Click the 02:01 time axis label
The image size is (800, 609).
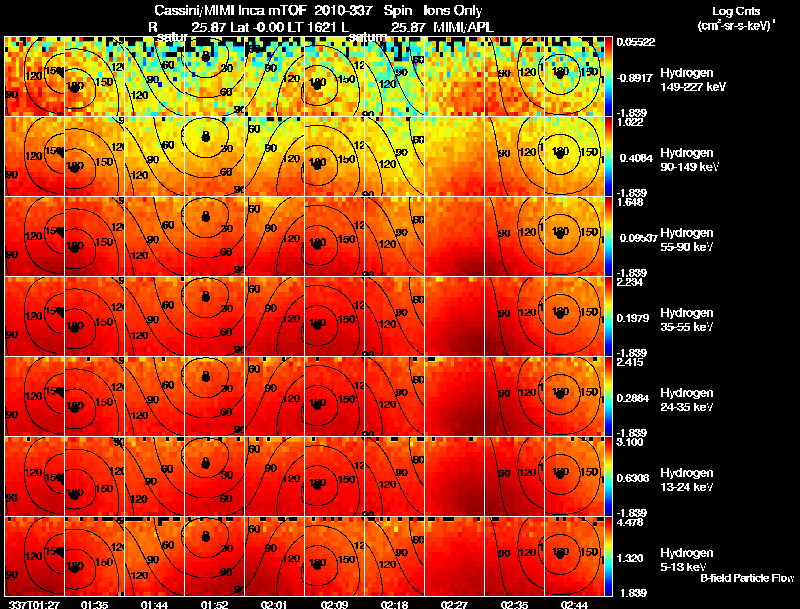274,604
